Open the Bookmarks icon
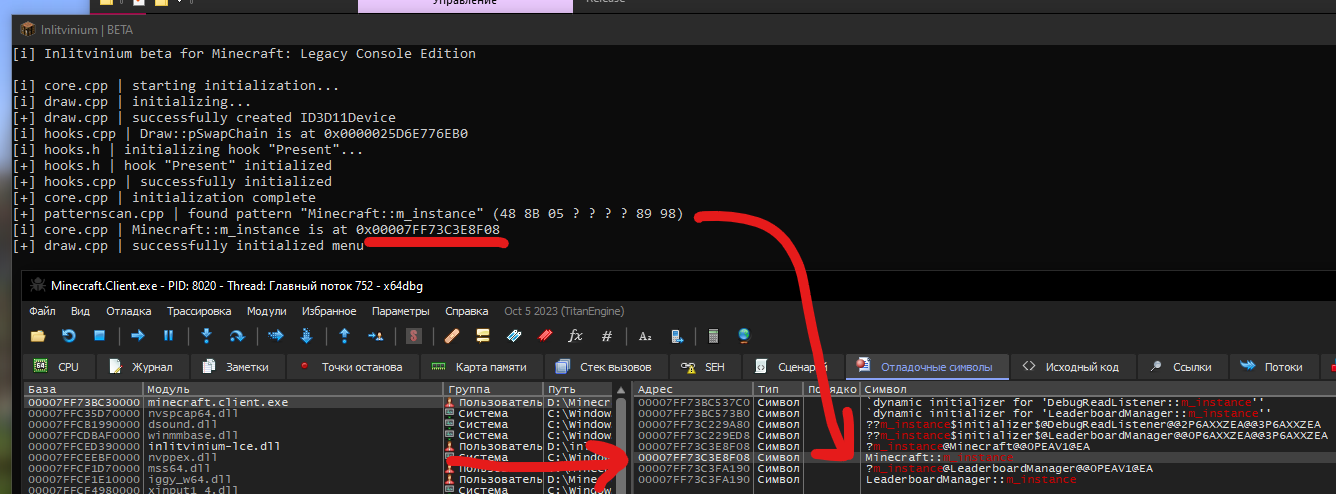The height and width of the screenshot is (494, 1336). coord(544,336)
